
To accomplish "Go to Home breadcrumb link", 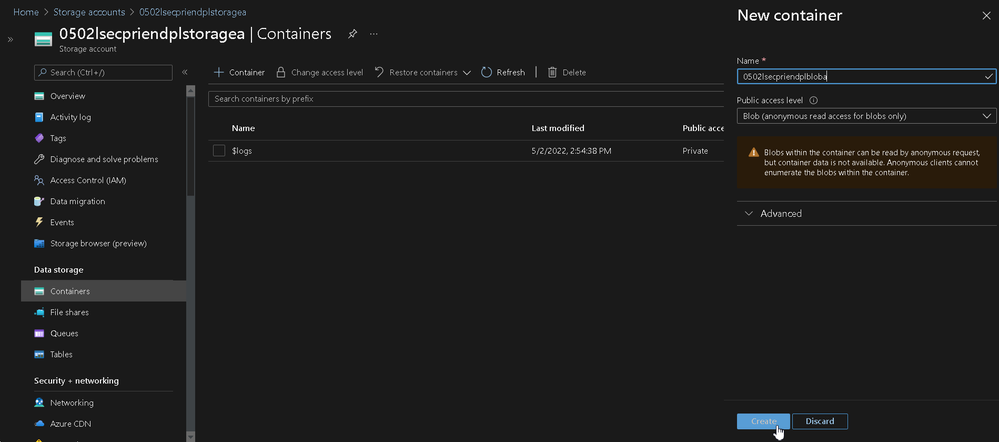I will coord(25,12).
